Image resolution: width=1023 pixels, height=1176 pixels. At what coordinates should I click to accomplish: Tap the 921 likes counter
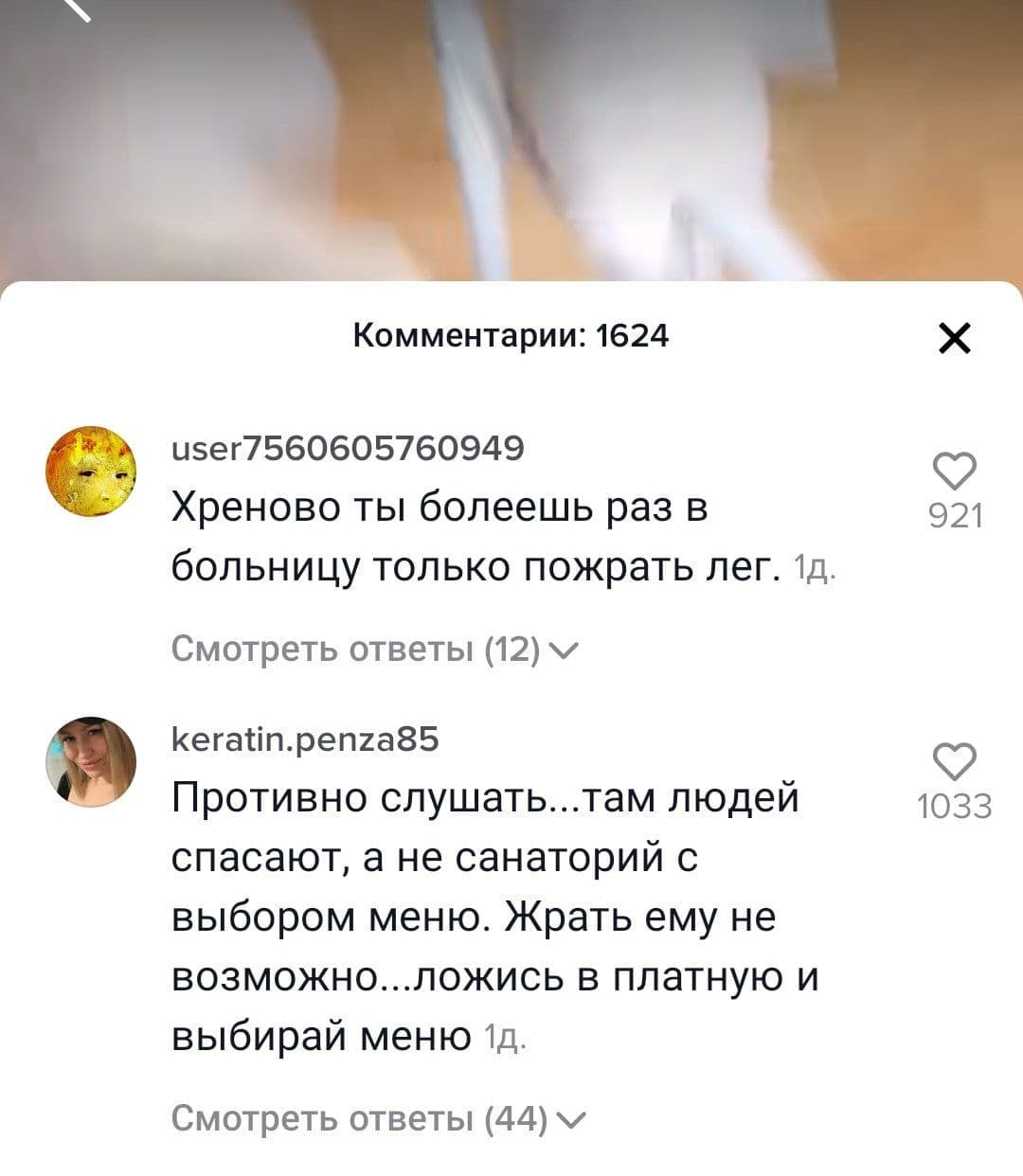[x=955, y=516]
